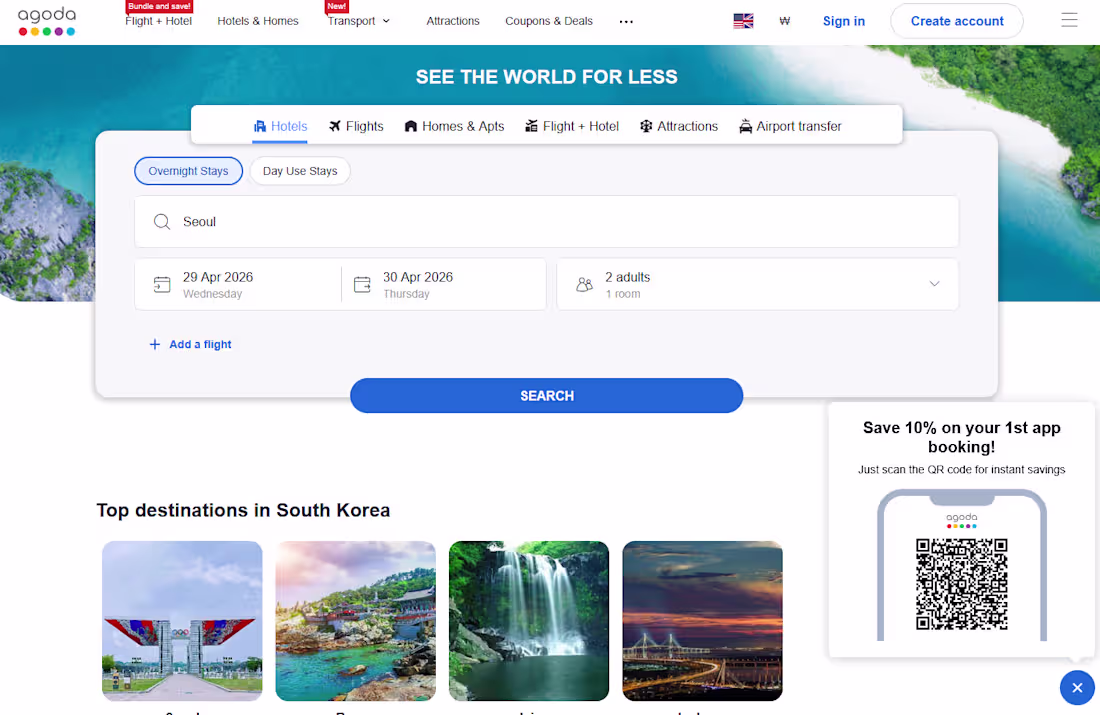Viewport: 1100px width, 715px height.
Task: Open the Flight + Hotel search tab
Action: [x=572, y=126]
